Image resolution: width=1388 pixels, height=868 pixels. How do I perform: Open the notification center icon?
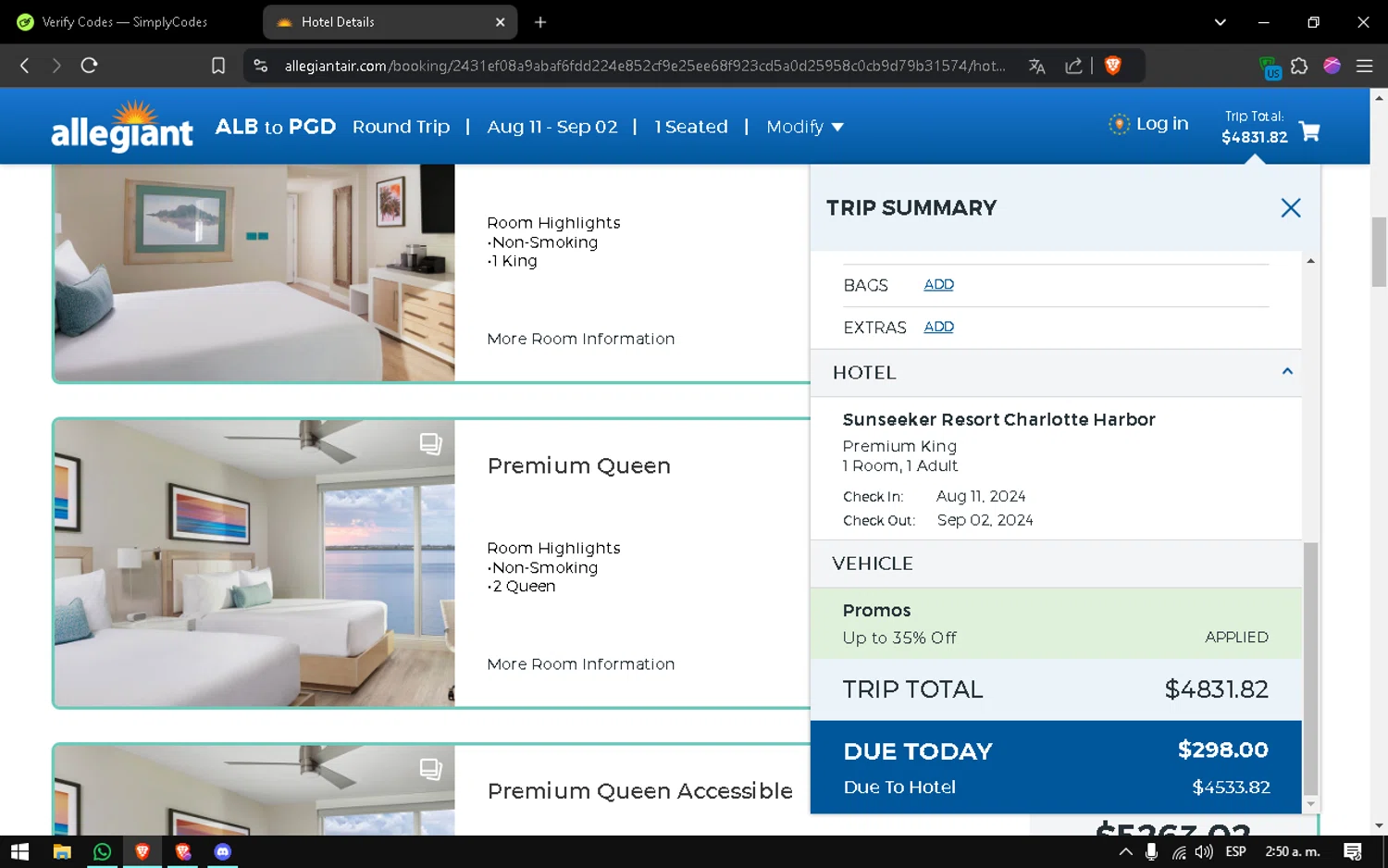tap(1353, 851)
